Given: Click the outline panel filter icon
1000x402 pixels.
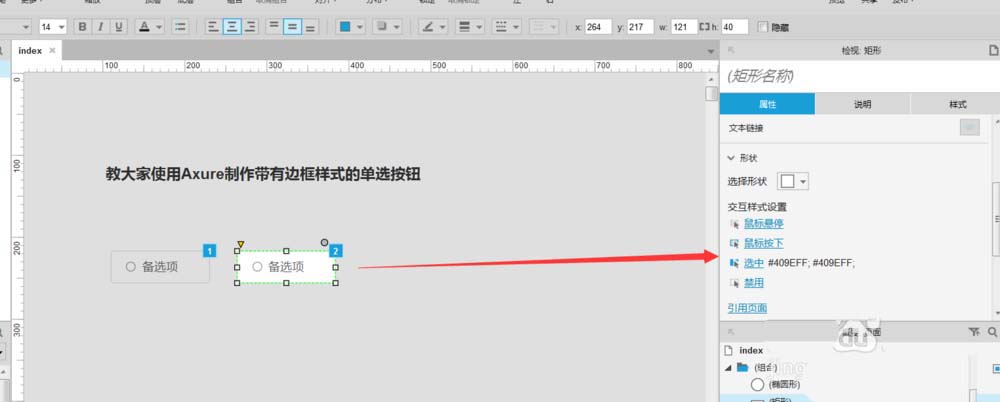Looking at the screenshot, I should click(x=973, y=332).
